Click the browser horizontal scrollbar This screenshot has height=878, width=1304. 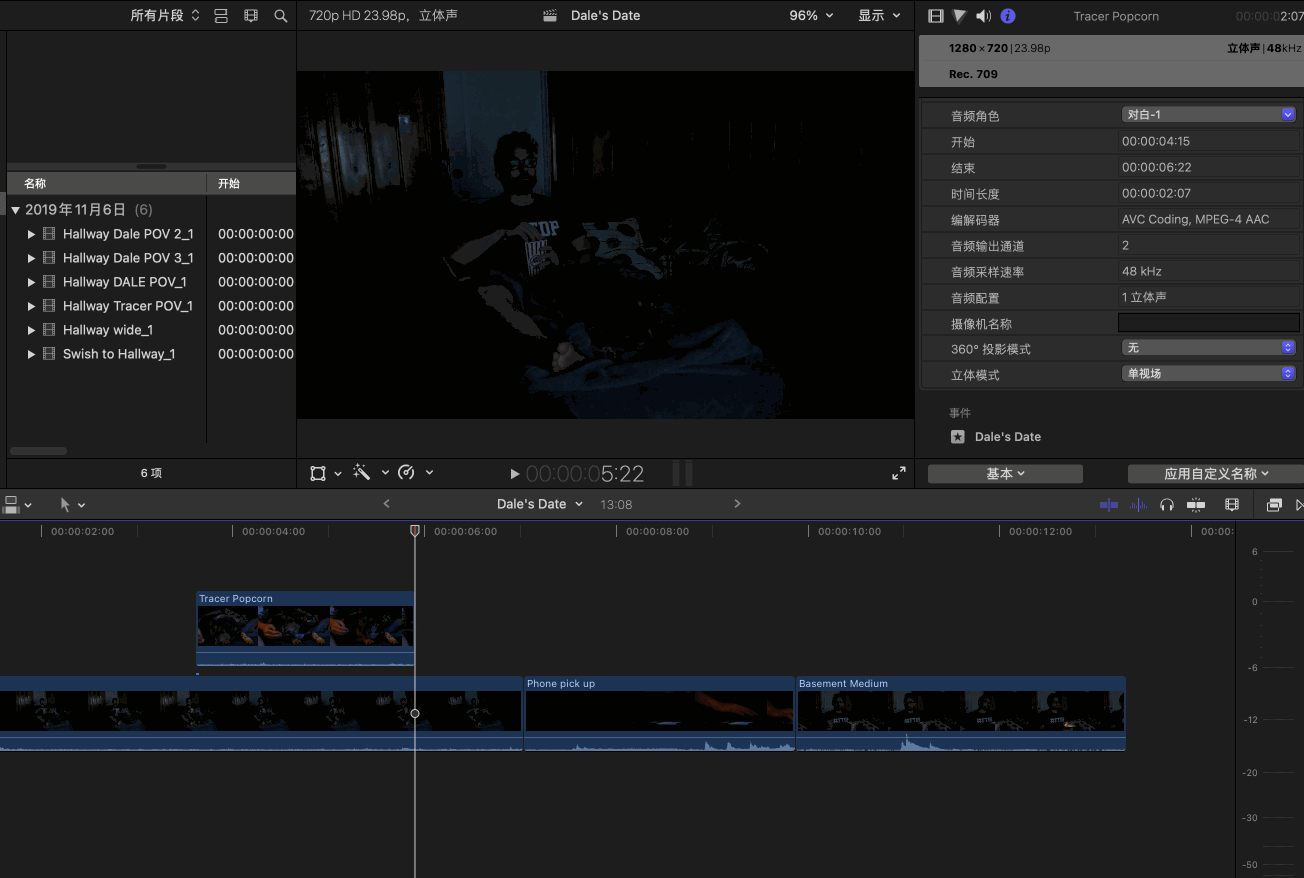click(38, 451)
